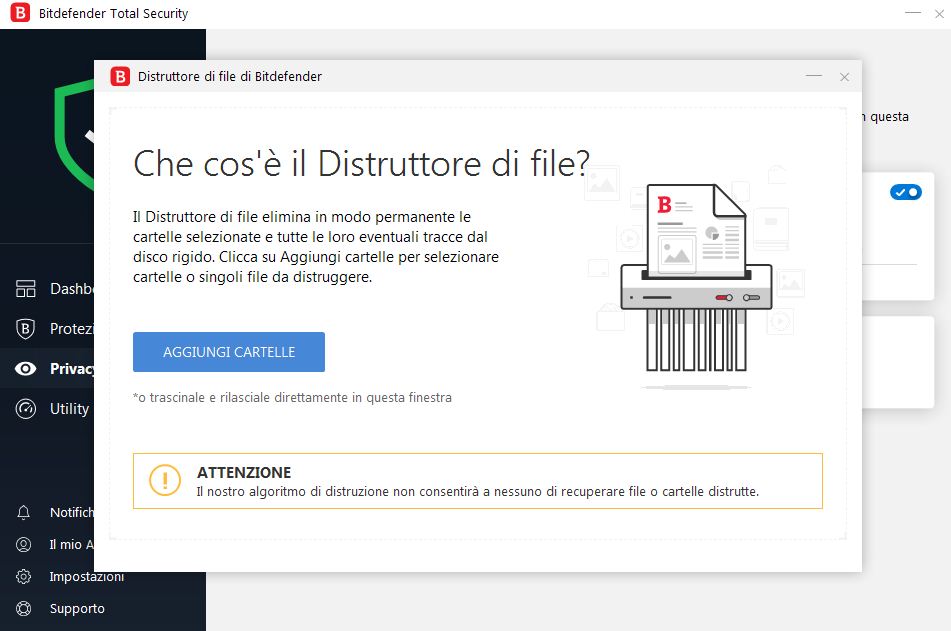Select the Protezione shield icon
Image resolution: width=951 pixels, height=631 pixels.
click(25, 328)
